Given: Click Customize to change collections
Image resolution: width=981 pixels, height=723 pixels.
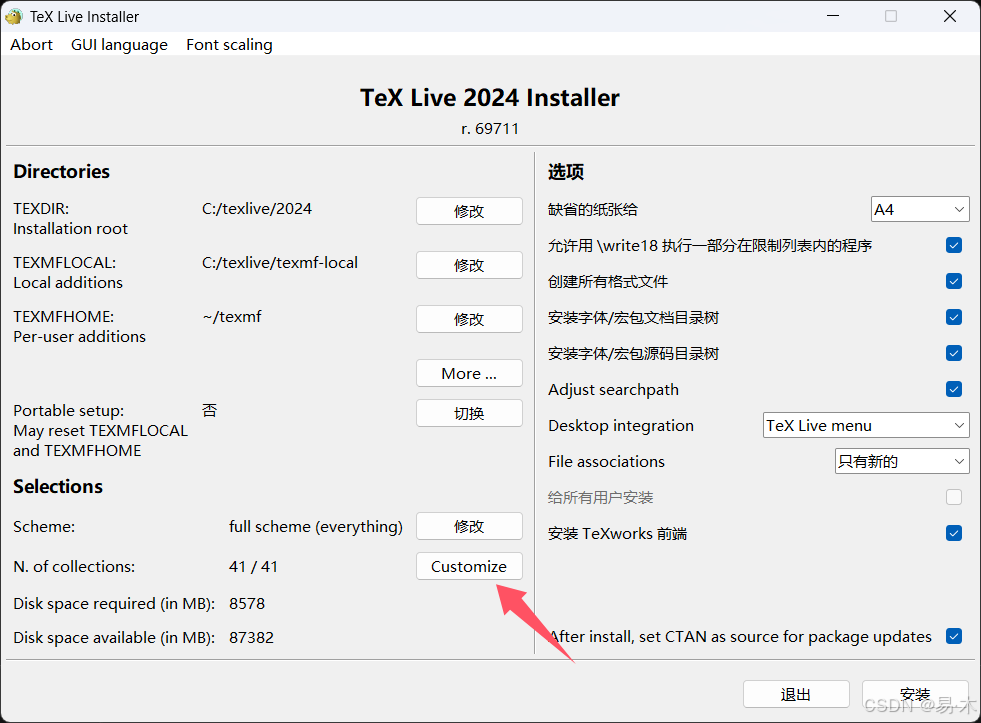Looking at the screenshot, I should [x=468, y=566].
